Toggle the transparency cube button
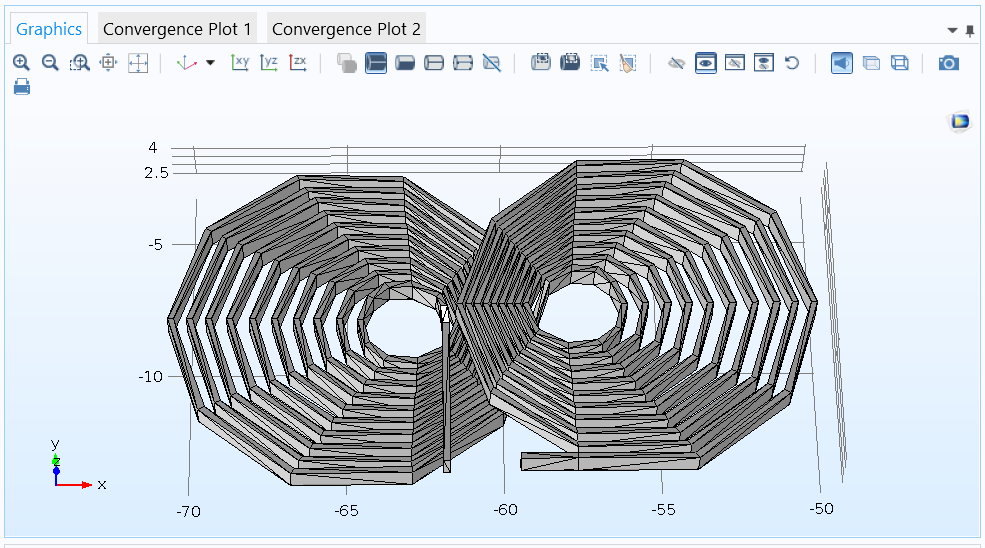The height and width of the screenshot is (548, 985). click(871, 63)
